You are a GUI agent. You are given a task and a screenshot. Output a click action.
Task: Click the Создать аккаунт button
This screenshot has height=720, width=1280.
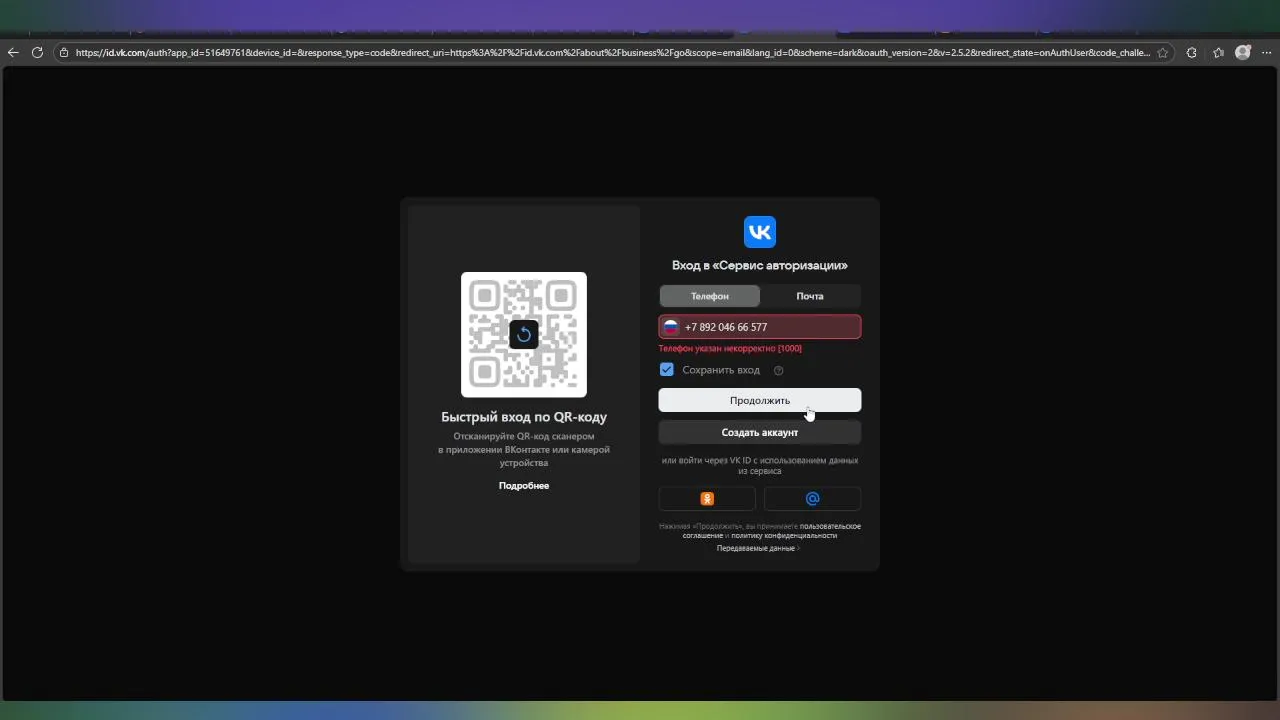coord(760,432)
